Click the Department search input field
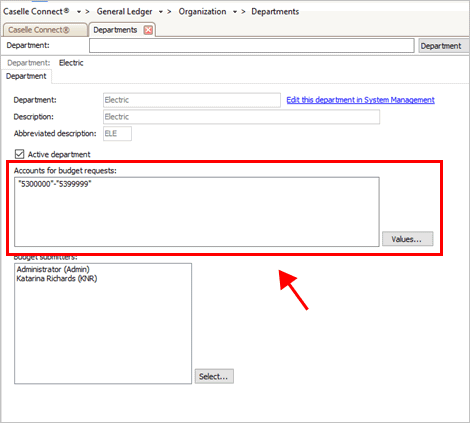The width and height of the screenshot is (470, 423). (x=252, y=45)
